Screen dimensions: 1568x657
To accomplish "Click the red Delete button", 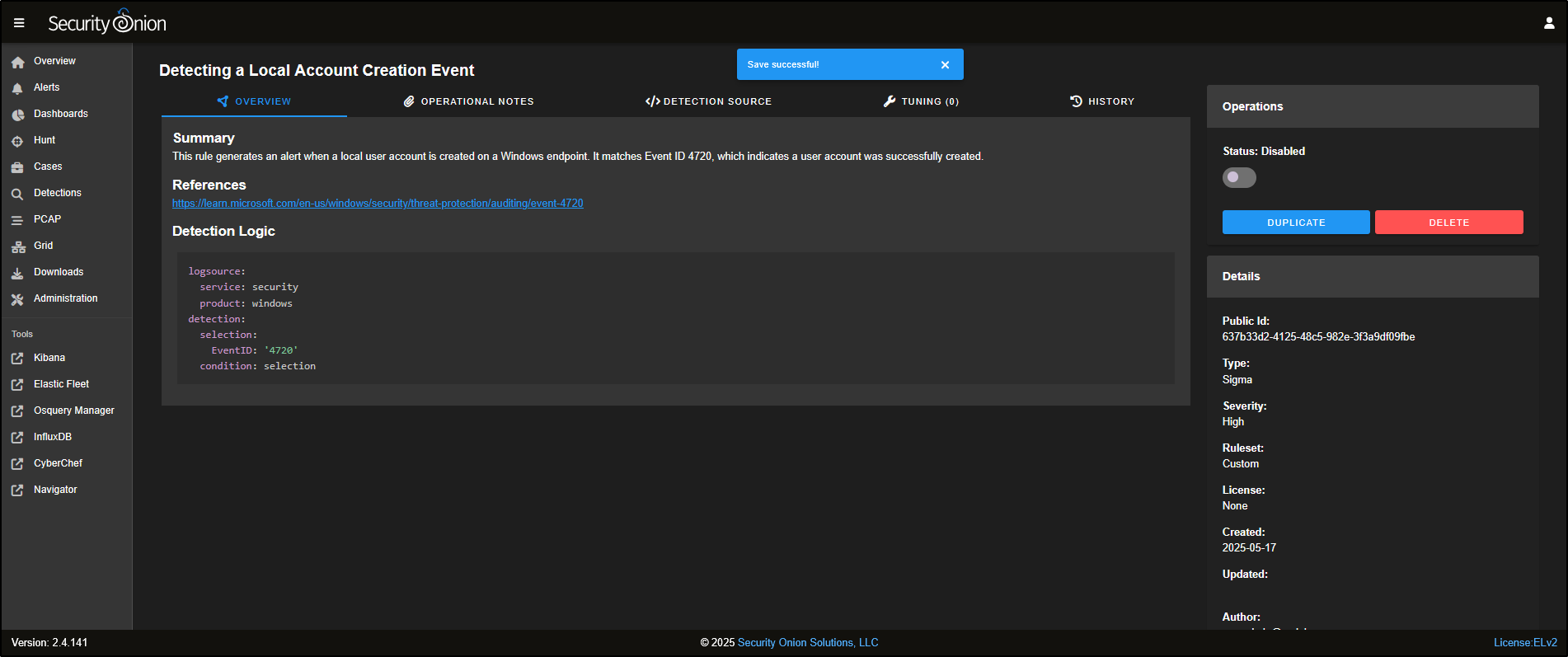I will click(x=1448, y=223).
